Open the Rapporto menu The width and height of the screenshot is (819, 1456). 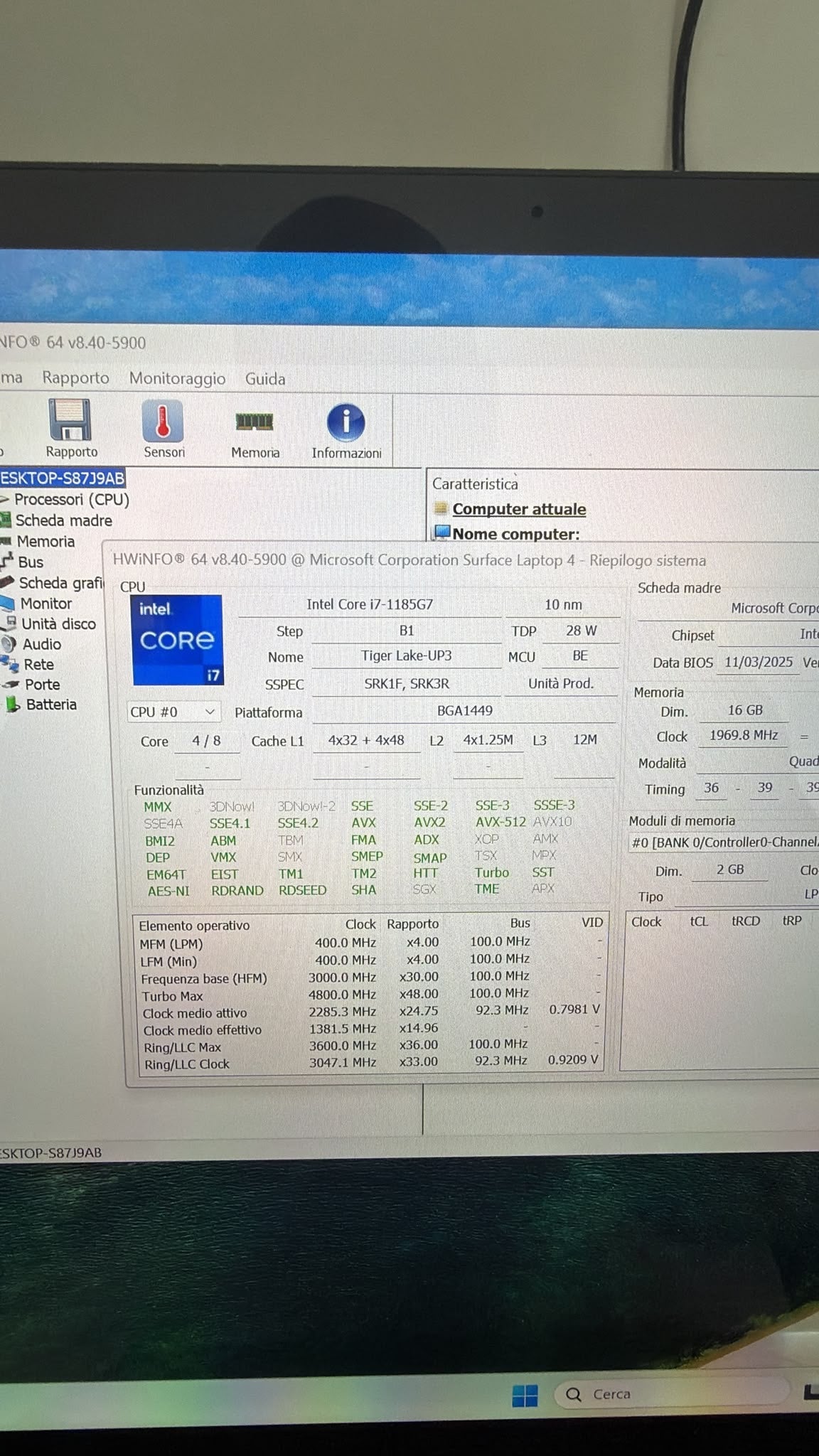coord(75,378)
